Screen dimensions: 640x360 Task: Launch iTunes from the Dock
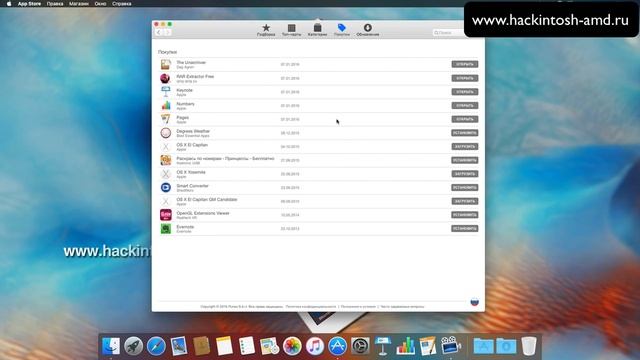pos(315,346)
